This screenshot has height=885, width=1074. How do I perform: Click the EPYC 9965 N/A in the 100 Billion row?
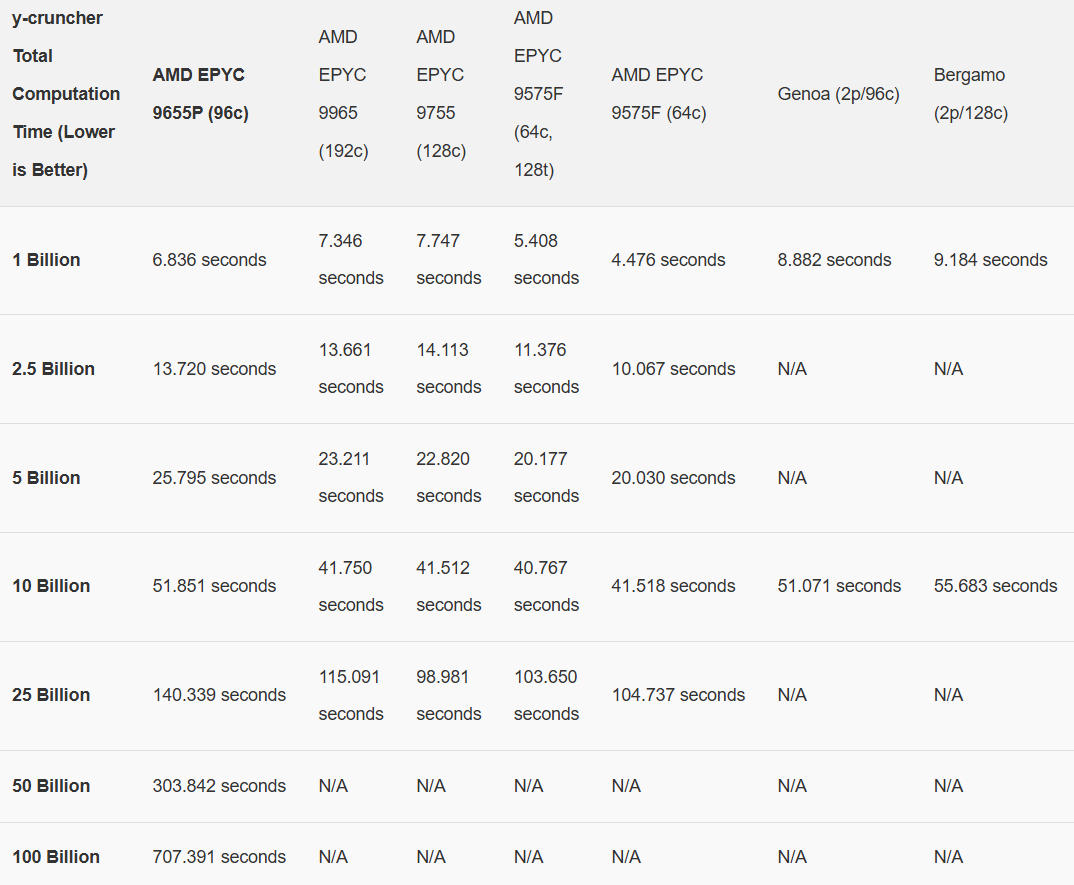(x=333, y=857)
